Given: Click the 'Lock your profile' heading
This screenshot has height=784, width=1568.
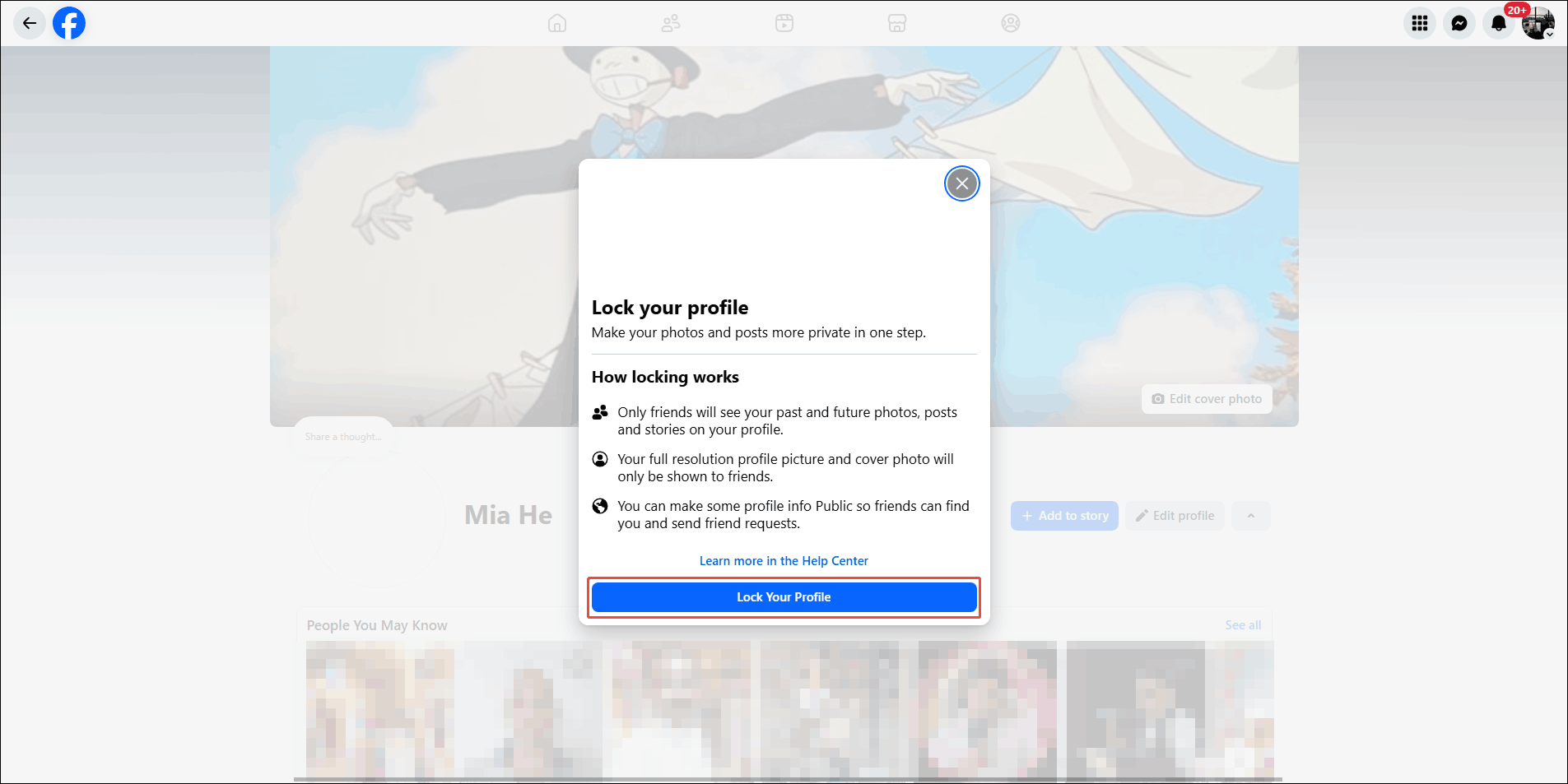Looking at the screenshot, I should pyautogui.click(x=670, y=308).
